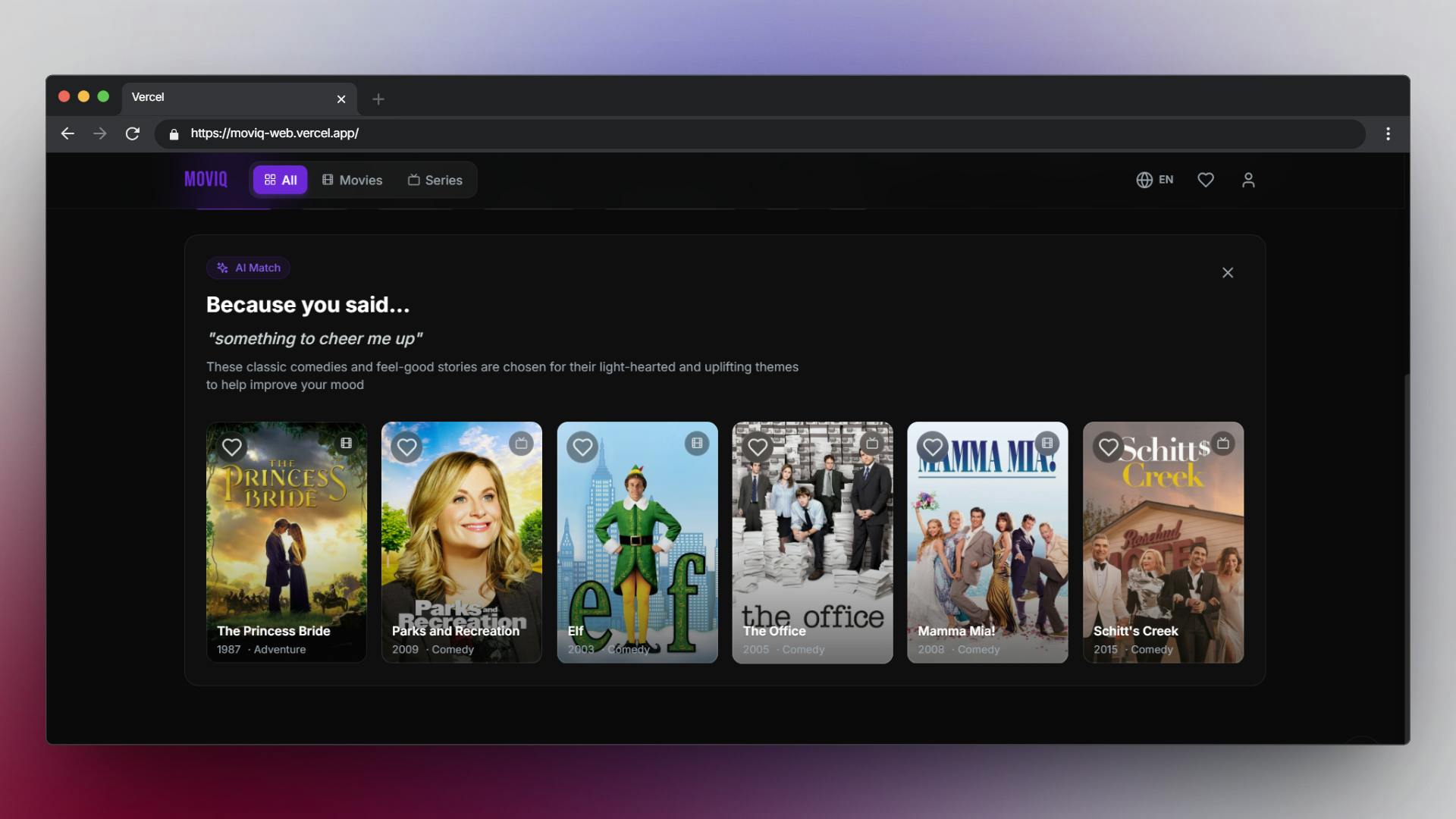Select the All filter tab
This screenshot has height=819, width=1456.
pyautogui.click(x=281, y=180)
